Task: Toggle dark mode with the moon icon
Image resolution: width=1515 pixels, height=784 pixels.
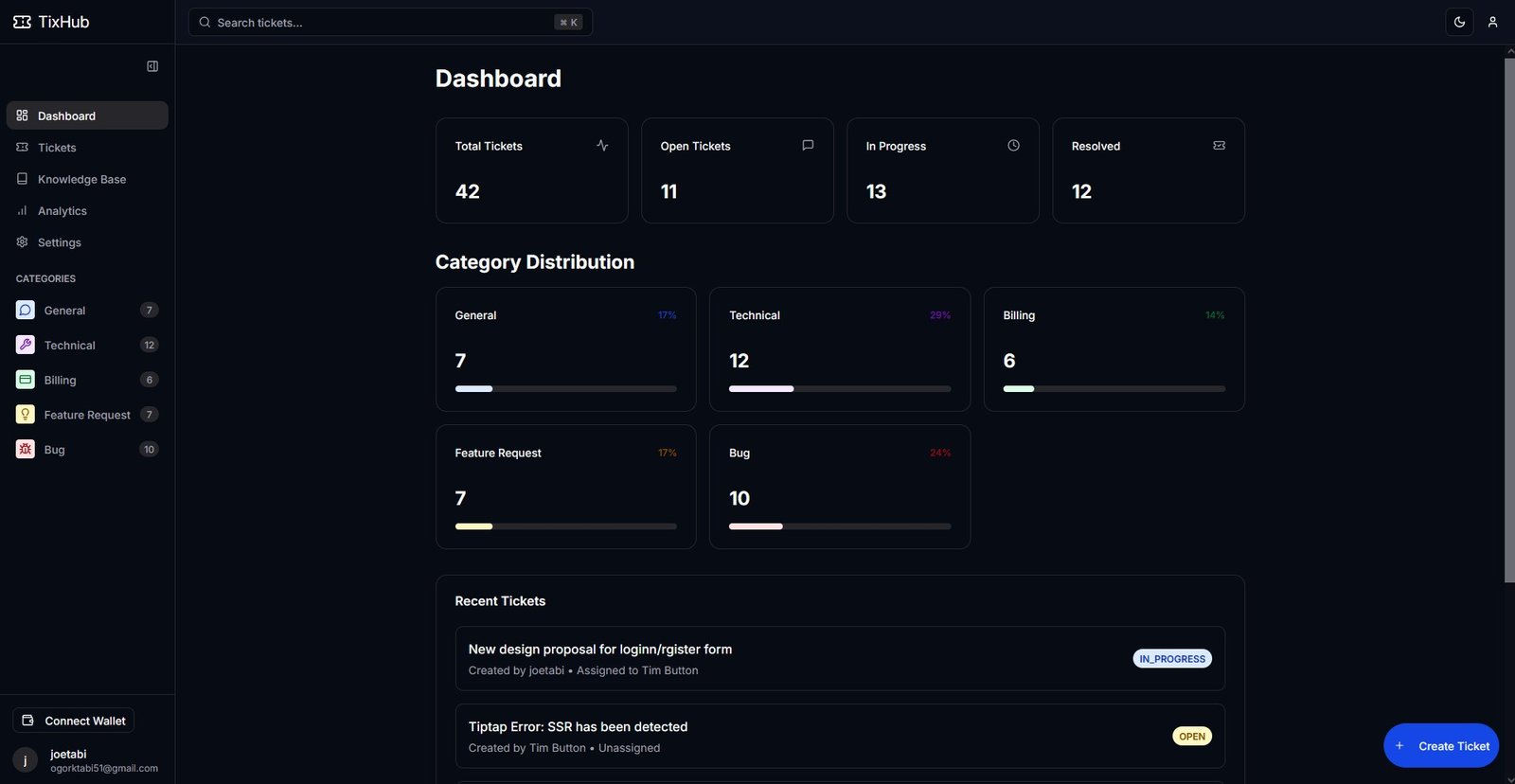Action: (1459, 22)
